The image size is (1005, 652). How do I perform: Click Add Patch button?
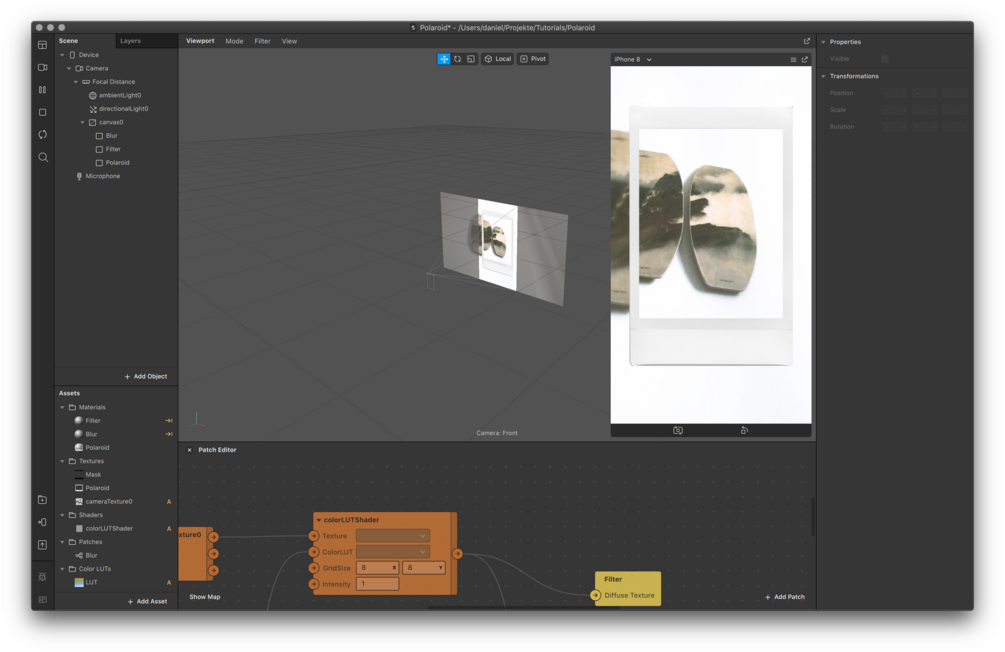click(785, 597)
